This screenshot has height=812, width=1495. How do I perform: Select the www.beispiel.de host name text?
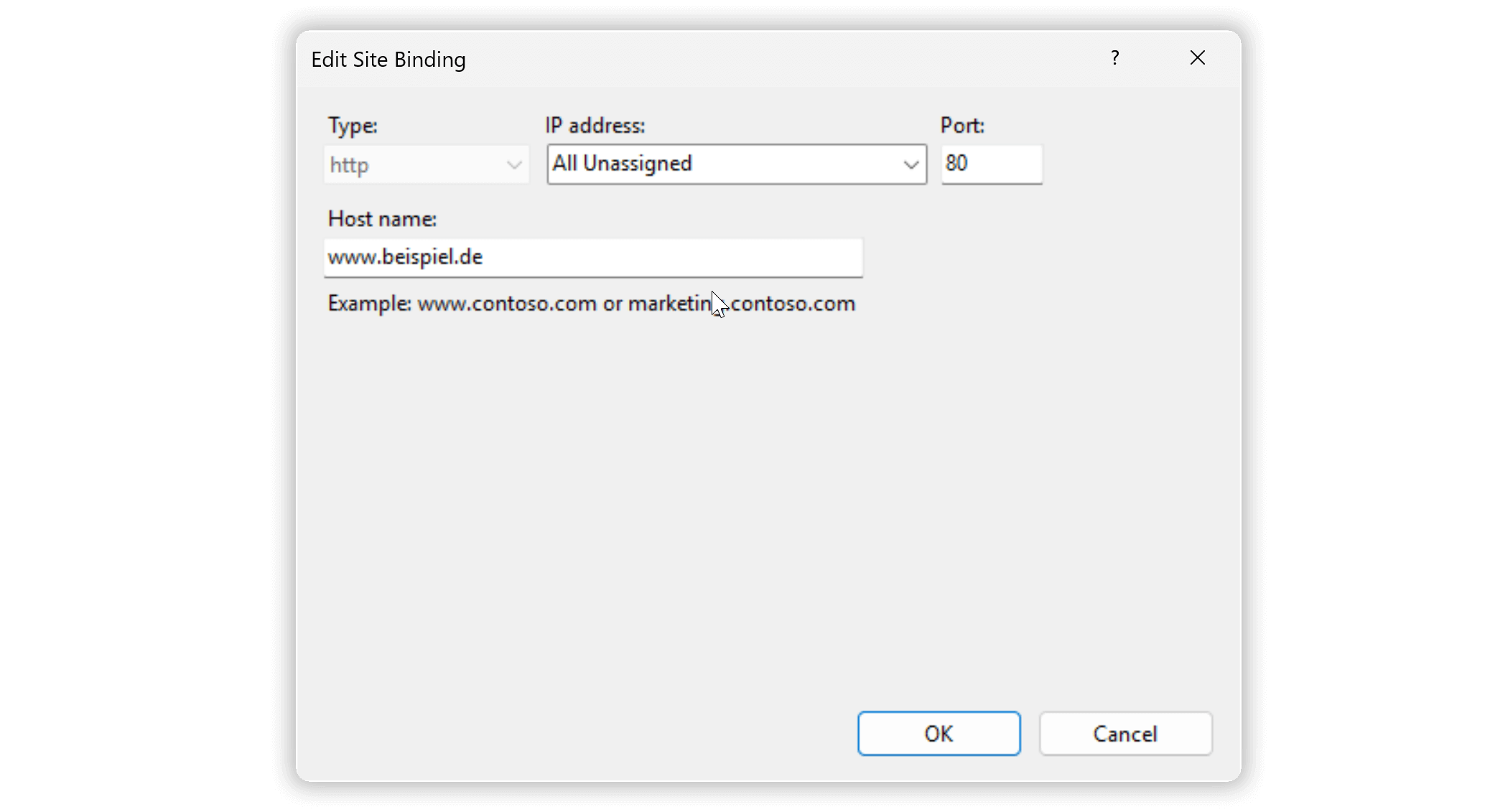(x=404, y=257)
